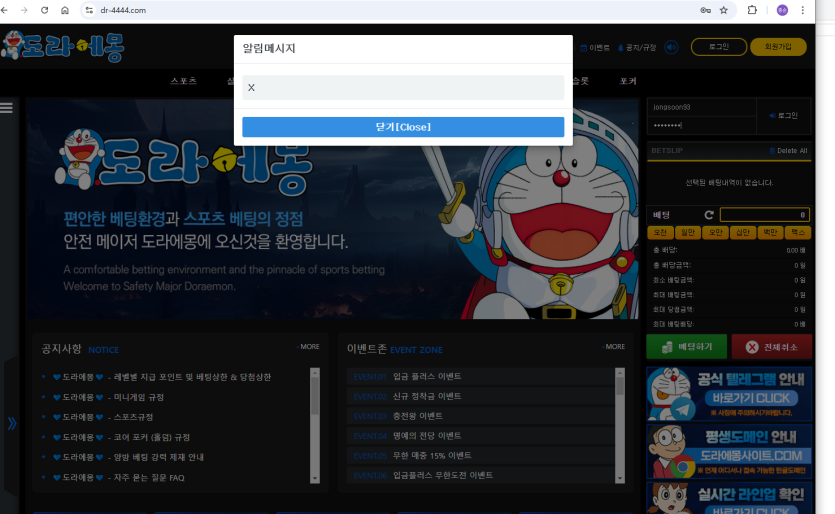Click the outlined 로그인 header button
The image size is (835, 514).
point(719,47)
